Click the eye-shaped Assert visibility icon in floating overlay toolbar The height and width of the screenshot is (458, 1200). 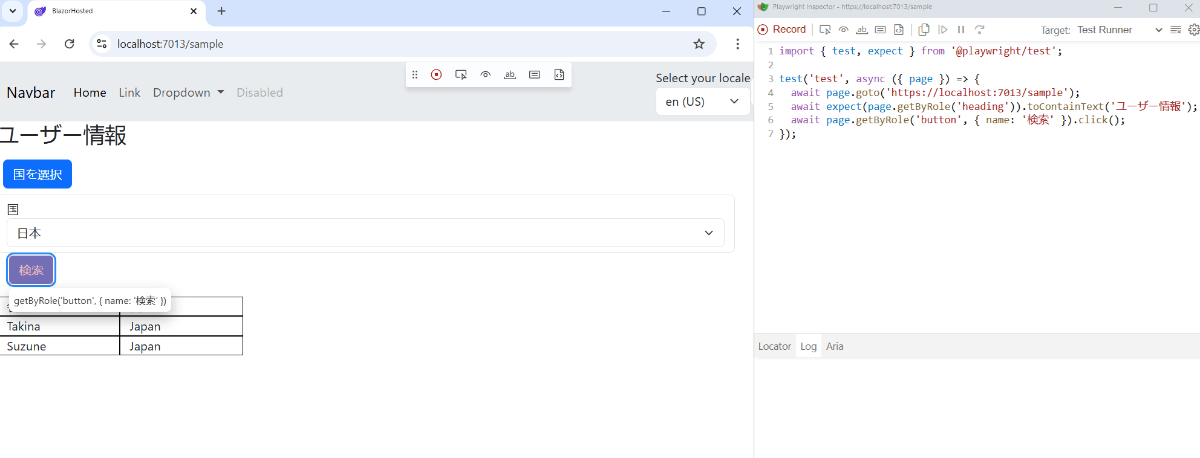pyautogui.click(x=485, y=75)
